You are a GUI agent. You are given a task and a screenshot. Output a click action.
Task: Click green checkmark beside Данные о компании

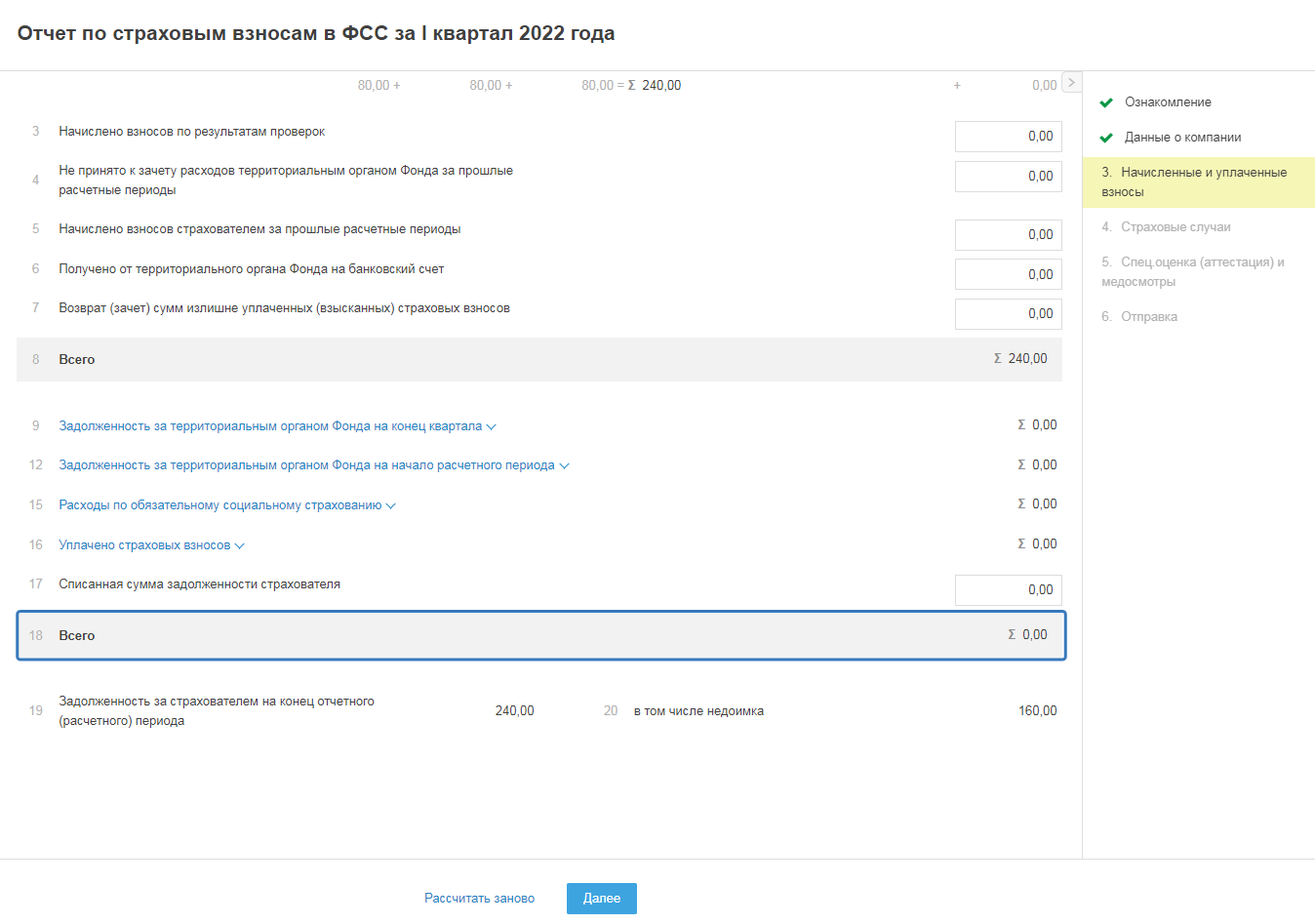(x=1106, y=138)
